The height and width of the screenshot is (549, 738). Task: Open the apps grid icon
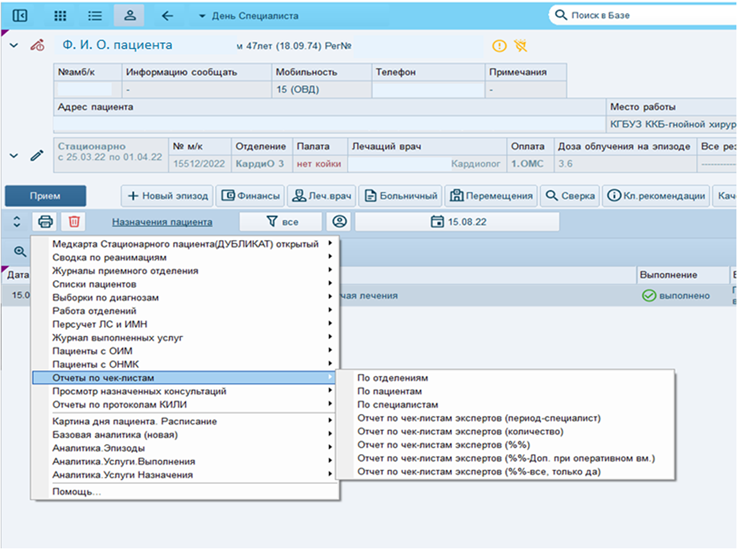coord(60,16)
